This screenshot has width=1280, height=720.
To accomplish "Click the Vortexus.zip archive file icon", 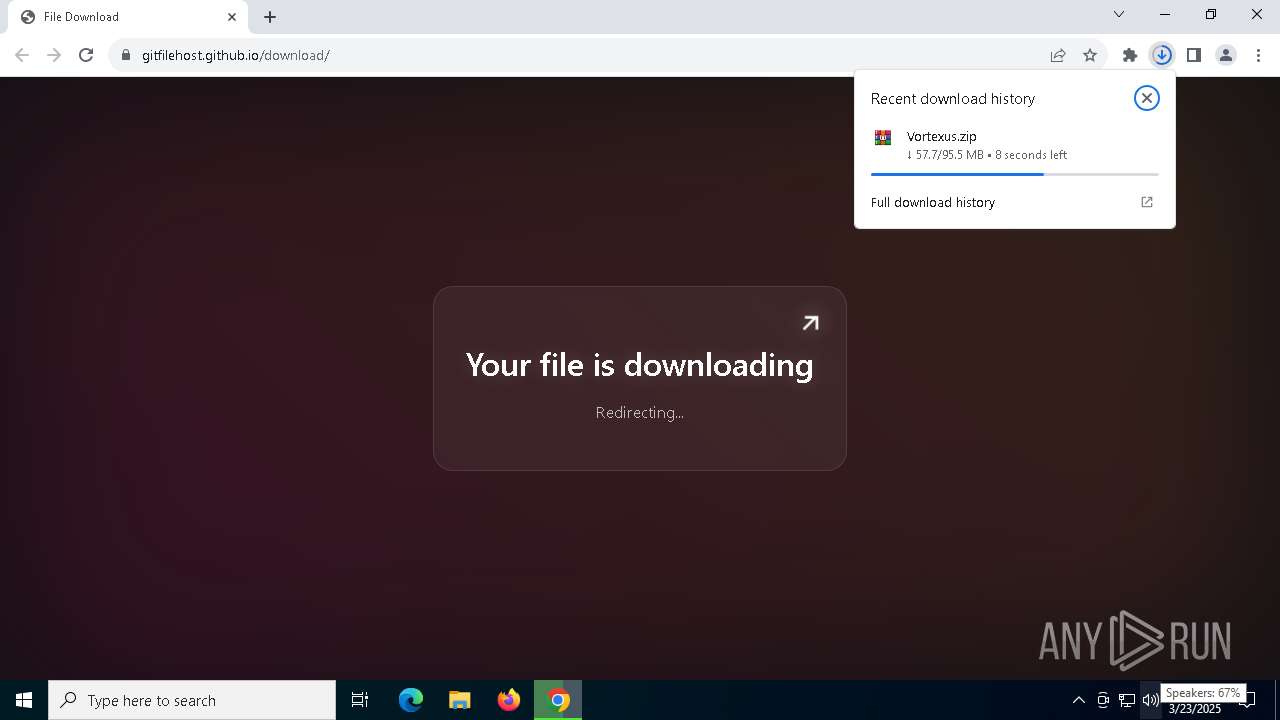I will coord(882,138).
